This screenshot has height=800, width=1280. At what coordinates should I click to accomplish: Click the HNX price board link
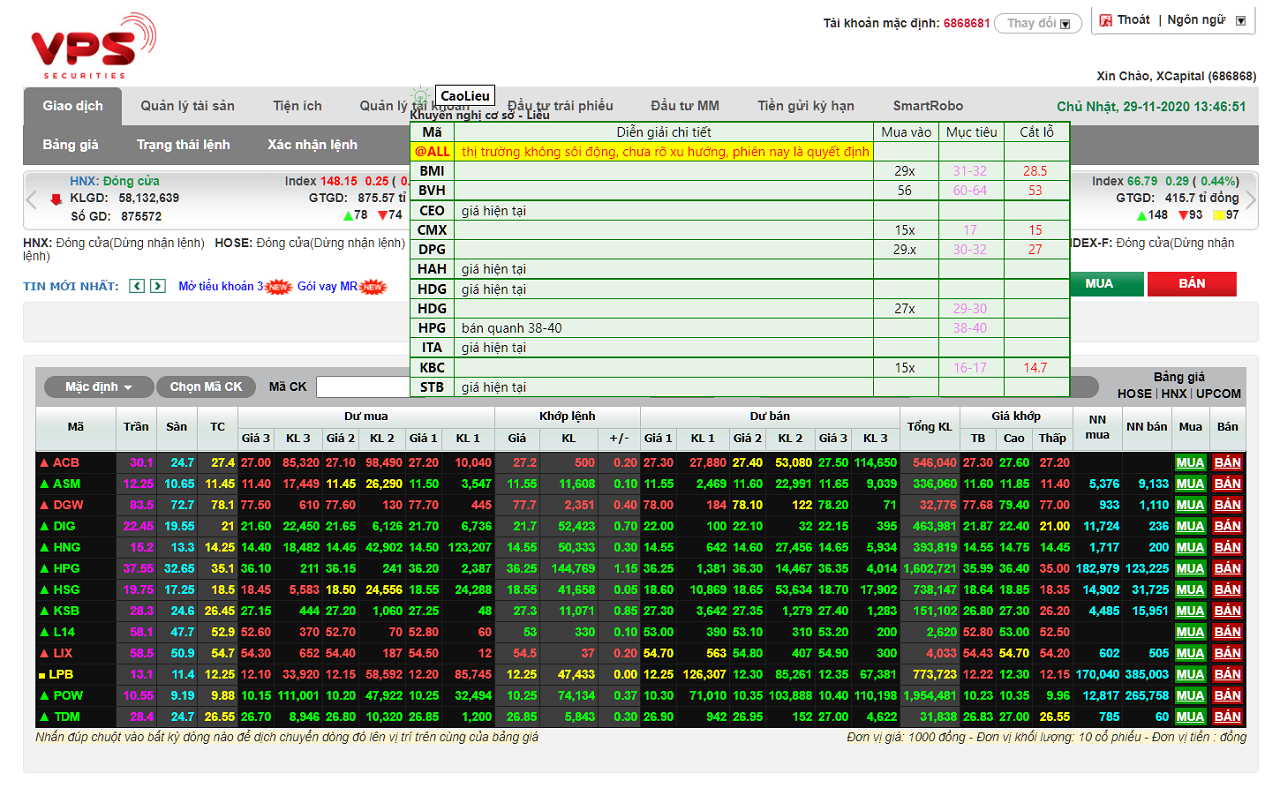(1174, 394)
